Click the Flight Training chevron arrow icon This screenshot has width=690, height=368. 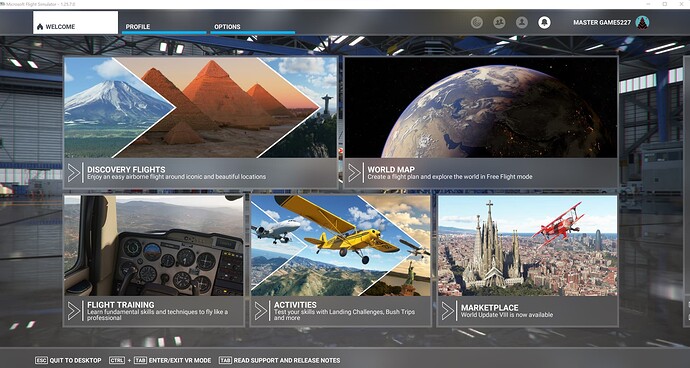[74, 311]
